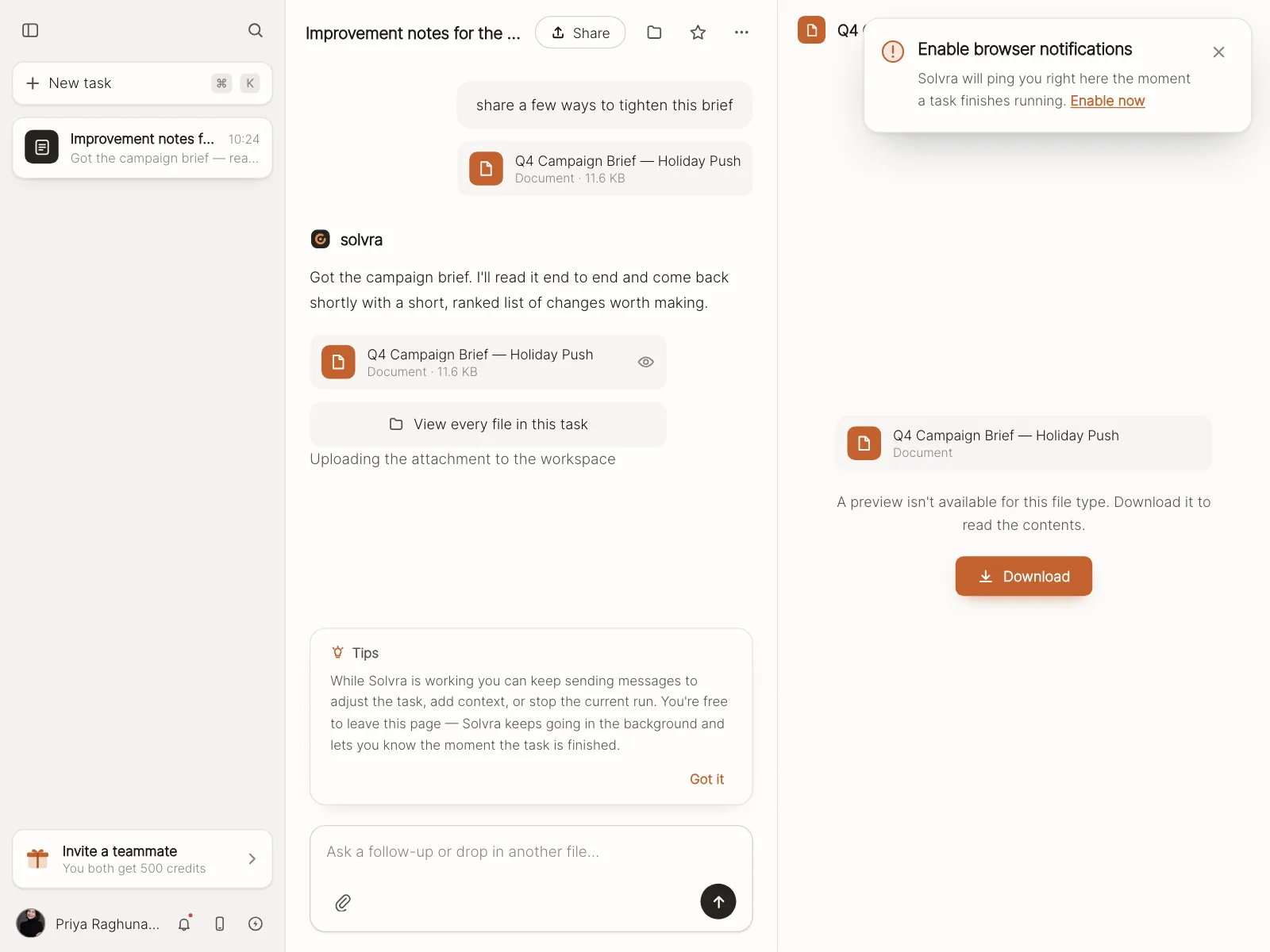Image resolution: width=1270 pixels, height=952 pixels.
Task: Click the task list icon in sidebar item
Action: pos(41,148)
